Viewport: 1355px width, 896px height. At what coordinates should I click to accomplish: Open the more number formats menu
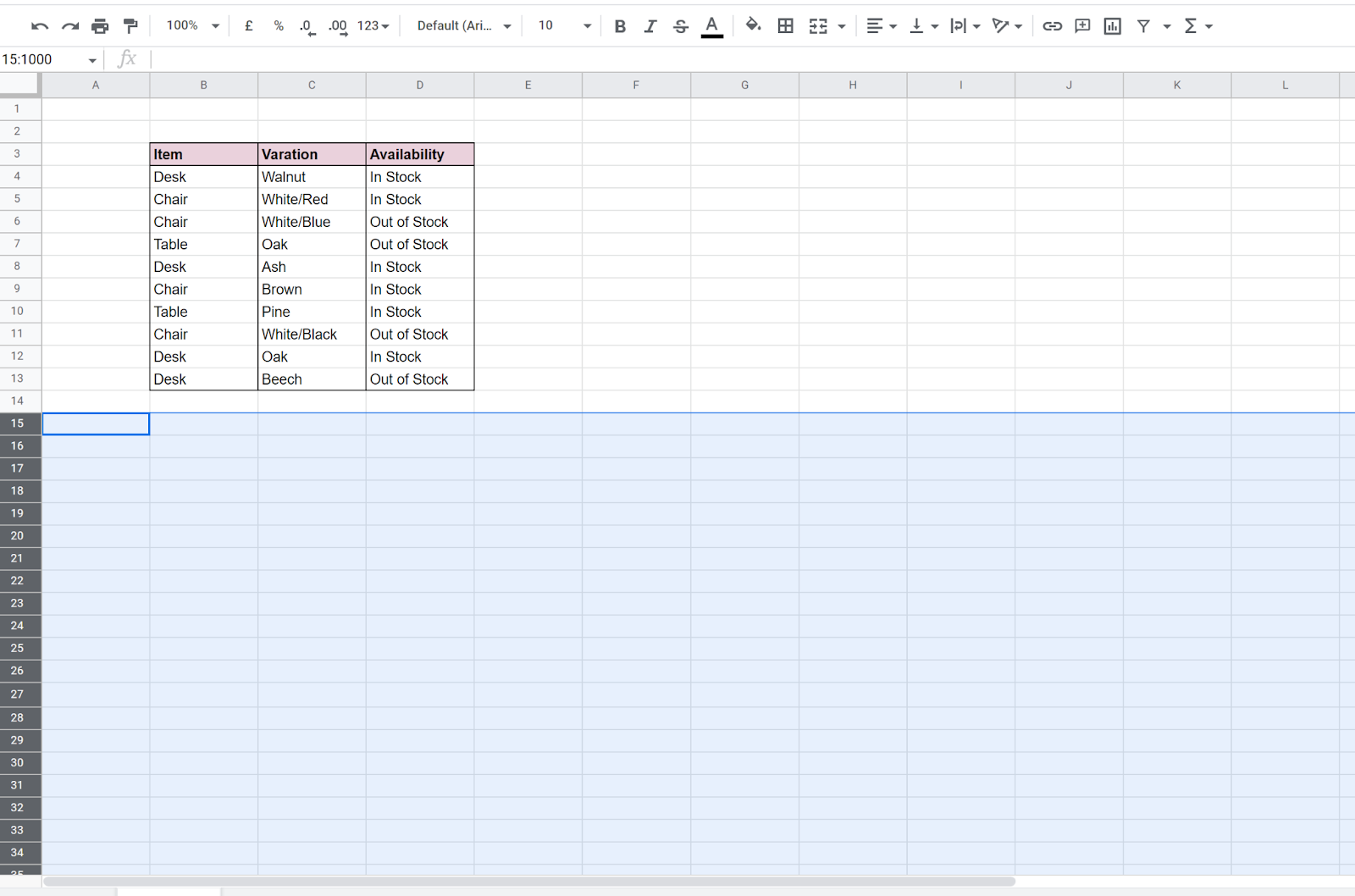click(370, 25)
